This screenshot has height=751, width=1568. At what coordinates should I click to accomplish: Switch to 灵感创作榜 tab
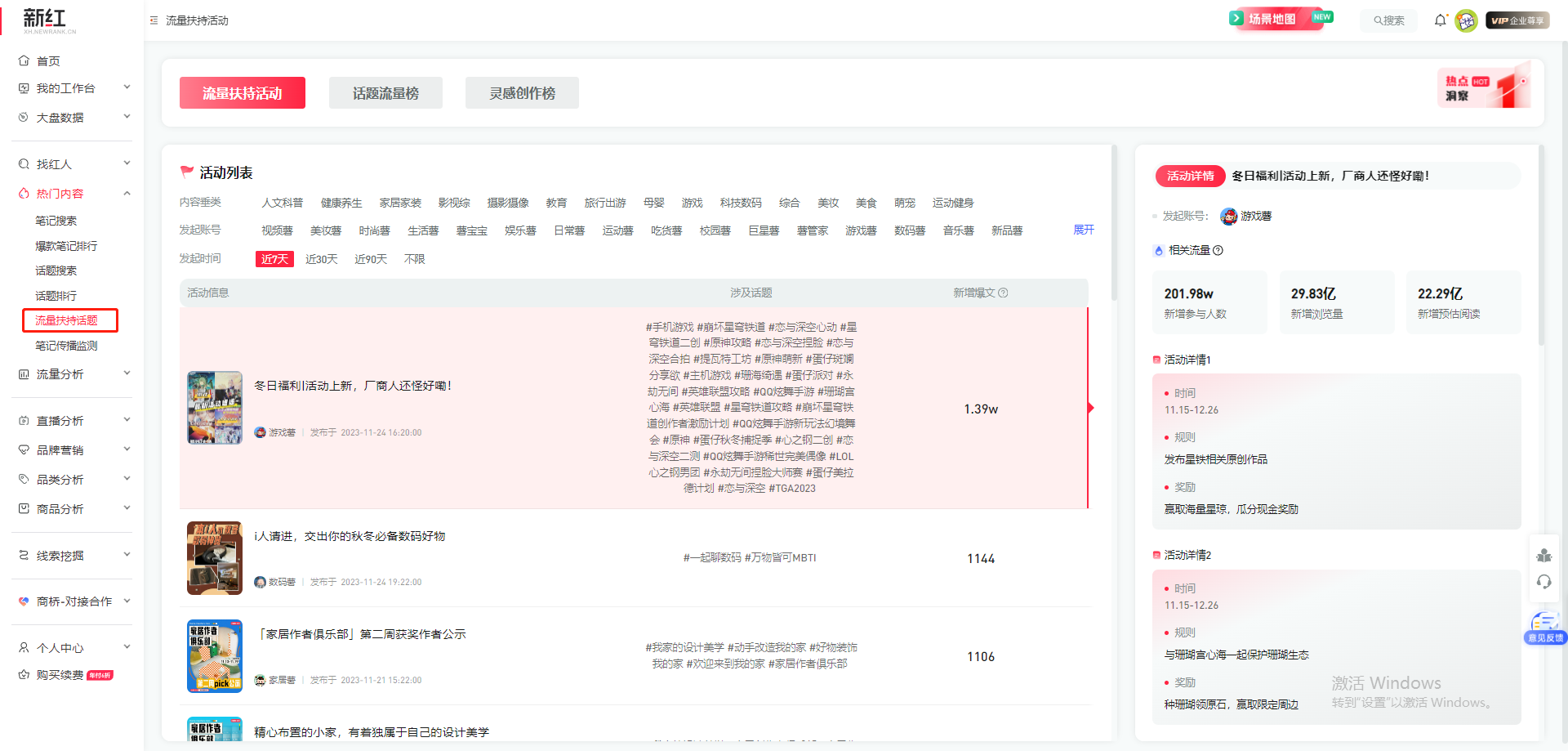pyautogui.click(x=522, y=93)
